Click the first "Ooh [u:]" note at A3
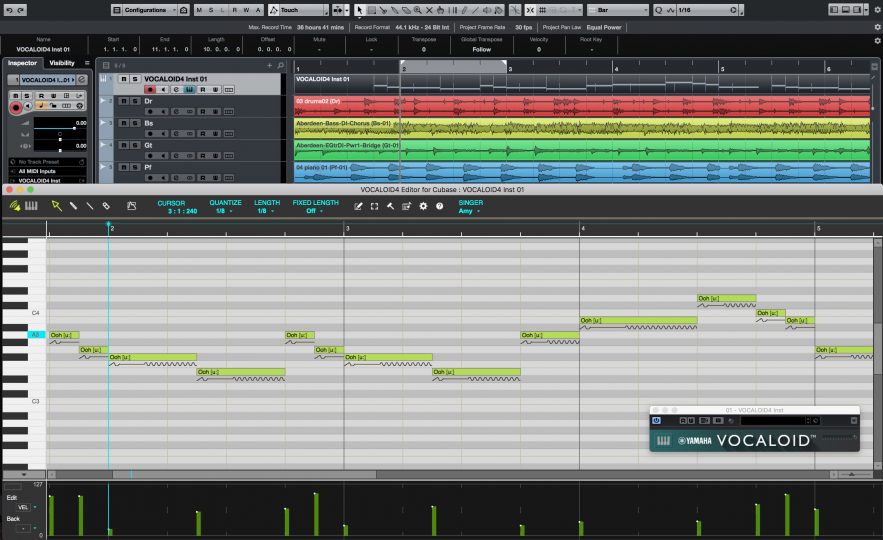Viewport: 883px width, 540px height. click(x=64, y=335)
